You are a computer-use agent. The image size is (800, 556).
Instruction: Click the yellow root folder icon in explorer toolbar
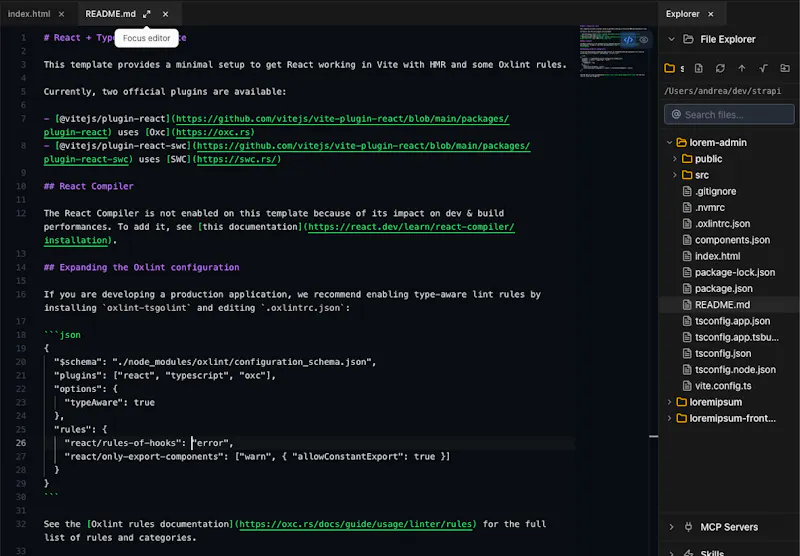(669, 68)
